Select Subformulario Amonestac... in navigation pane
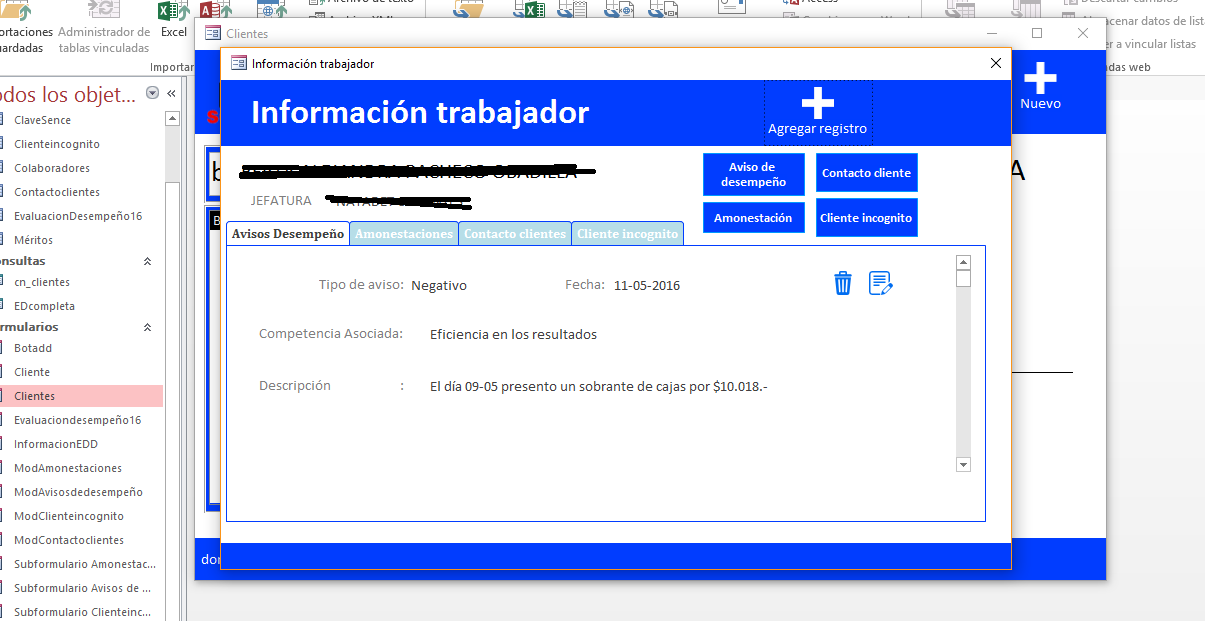This screenshot has height=621, width=1205. [x=85, y=564]
